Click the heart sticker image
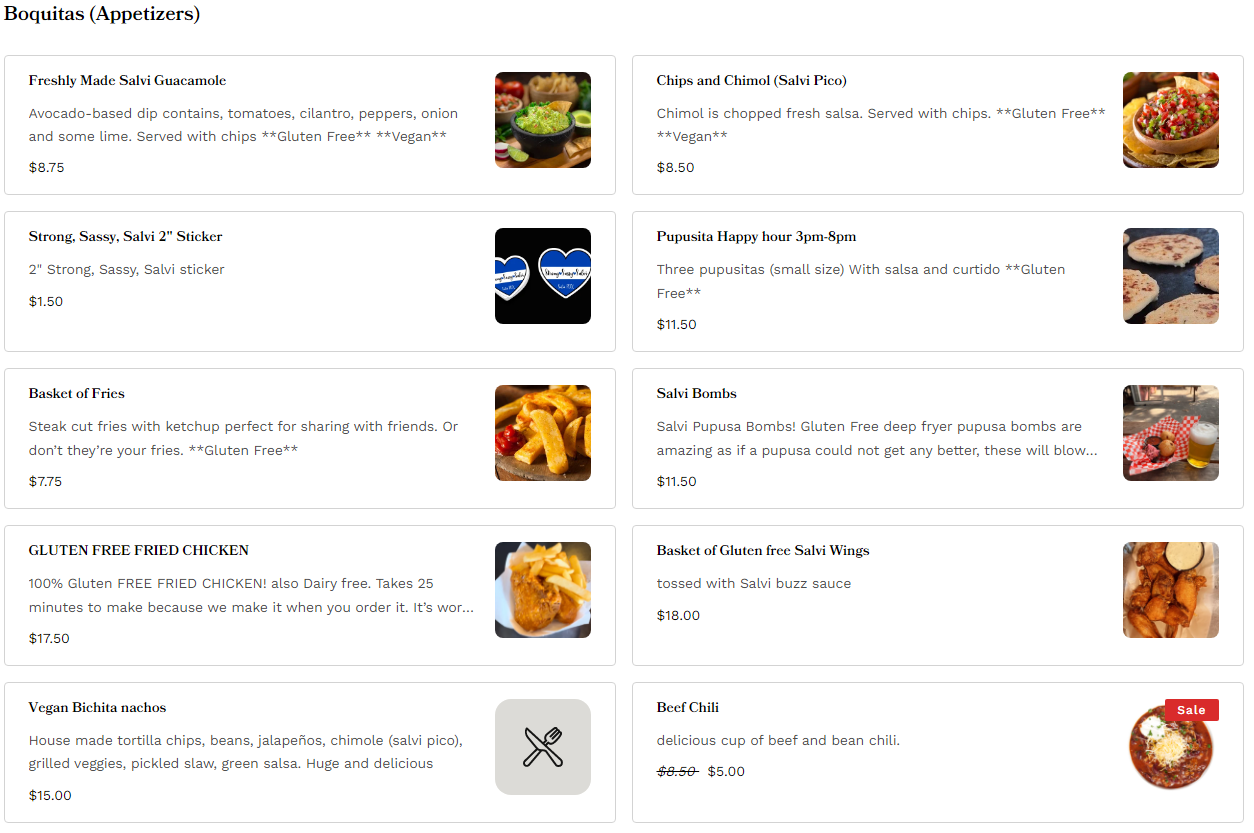 click(542, 276)
